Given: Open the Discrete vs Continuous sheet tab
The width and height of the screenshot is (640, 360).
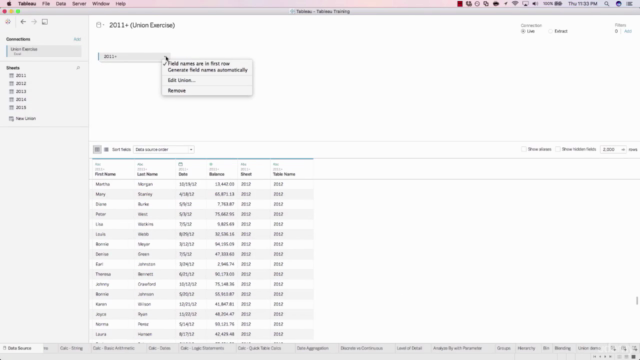Looking at the screenshot, I should pyautogui.click(x=362, y=348).
